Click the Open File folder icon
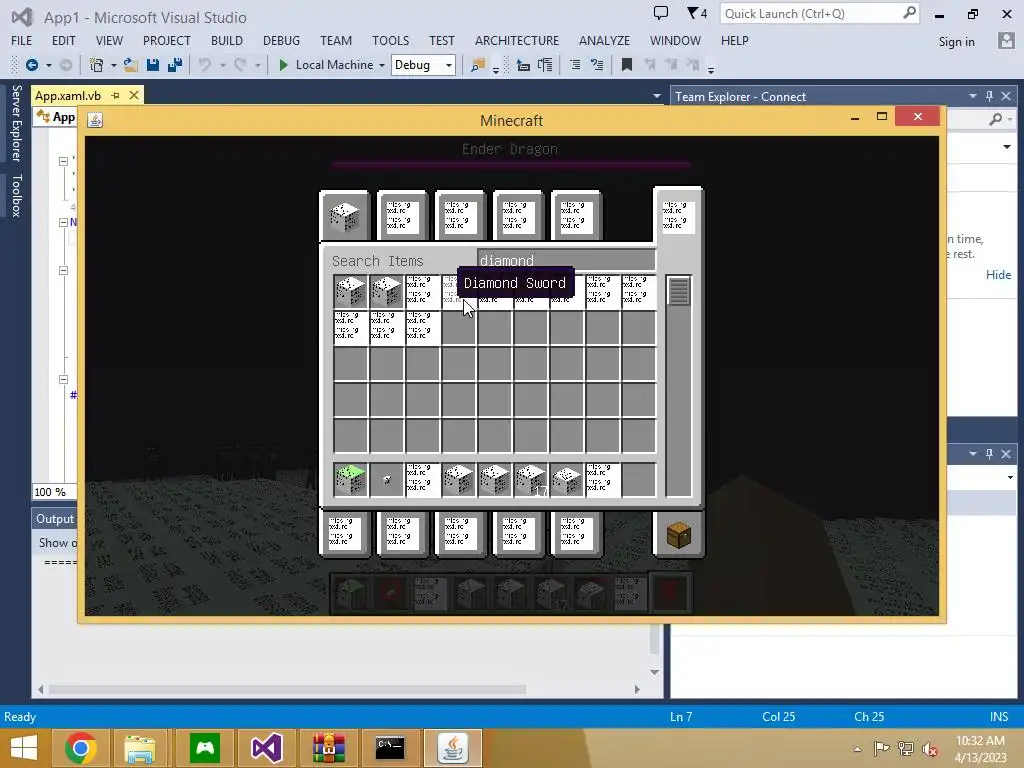1024x768 pixels. (131, 65)
